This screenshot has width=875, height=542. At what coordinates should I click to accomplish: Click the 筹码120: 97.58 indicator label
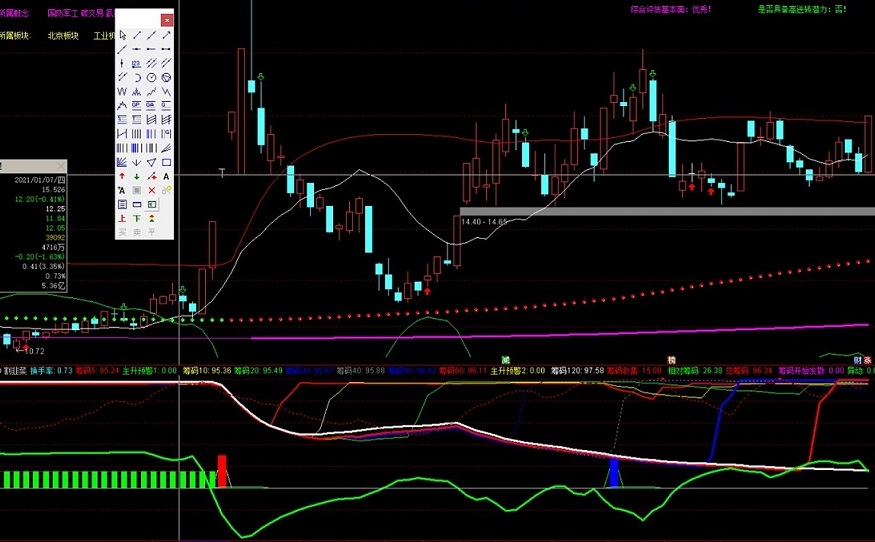(577, 371)
